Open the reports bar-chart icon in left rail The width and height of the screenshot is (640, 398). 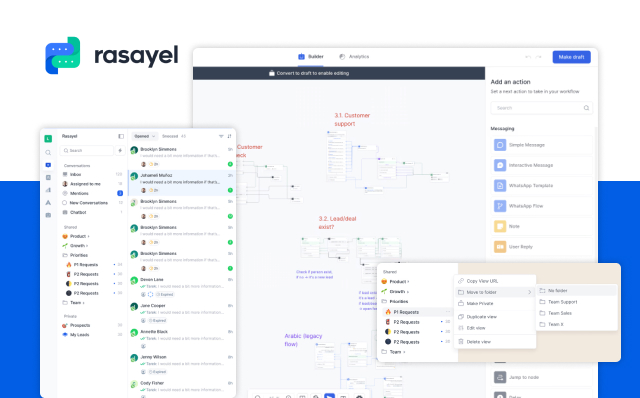(48, 190)
